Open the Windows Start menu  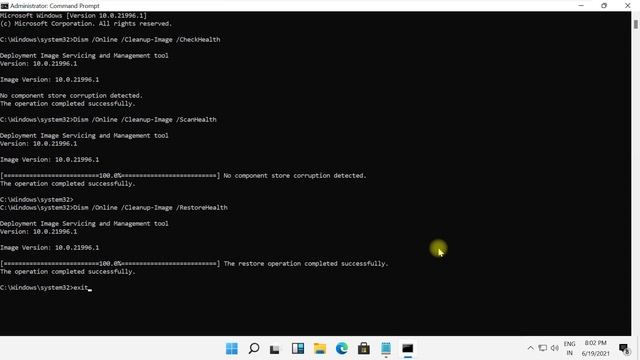(x=231, y=349)
